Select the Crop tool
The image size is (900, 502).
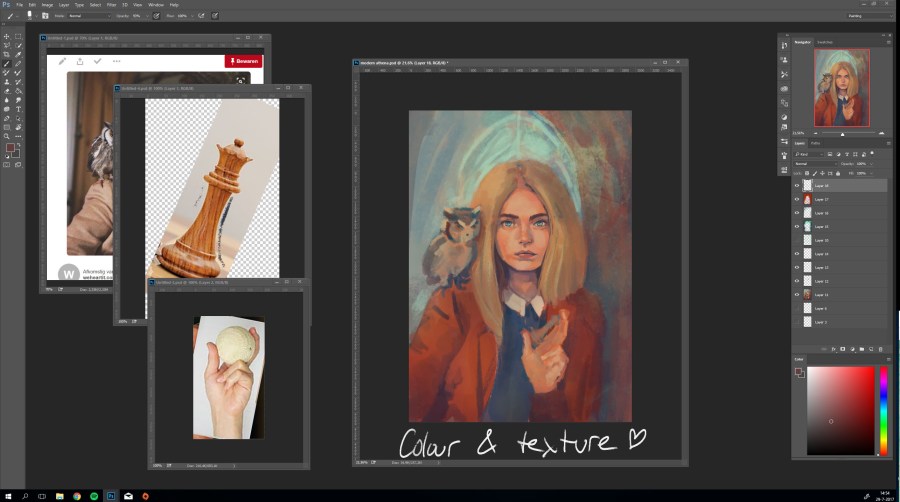pyautogui.click(x=7, y=54)
